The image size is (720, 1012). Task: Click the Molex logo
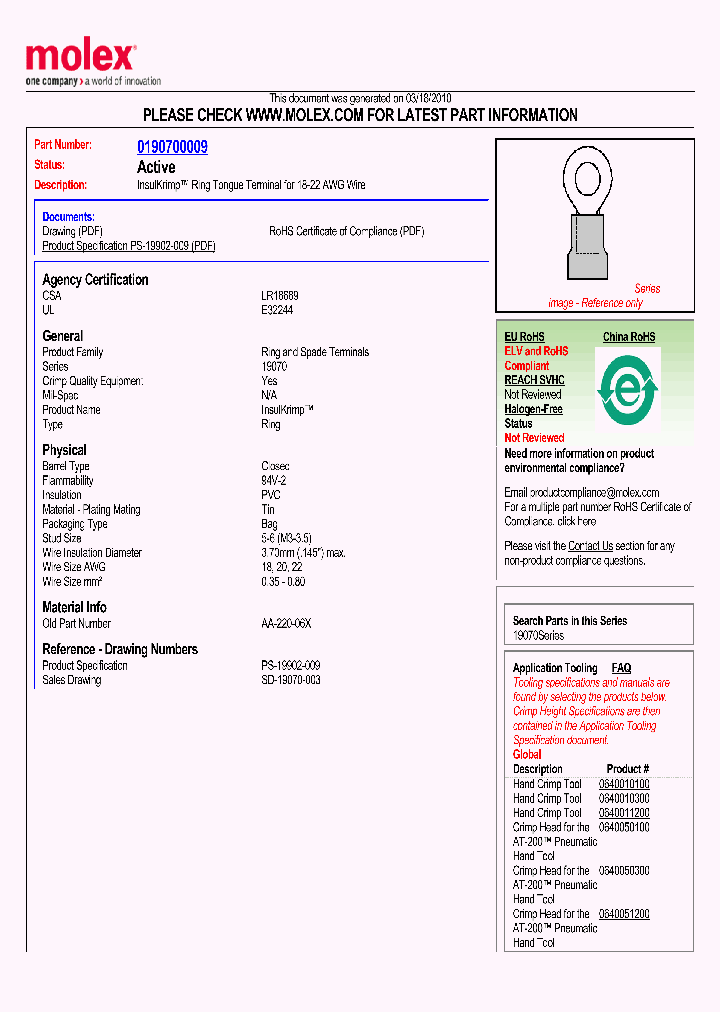(80, 60)
